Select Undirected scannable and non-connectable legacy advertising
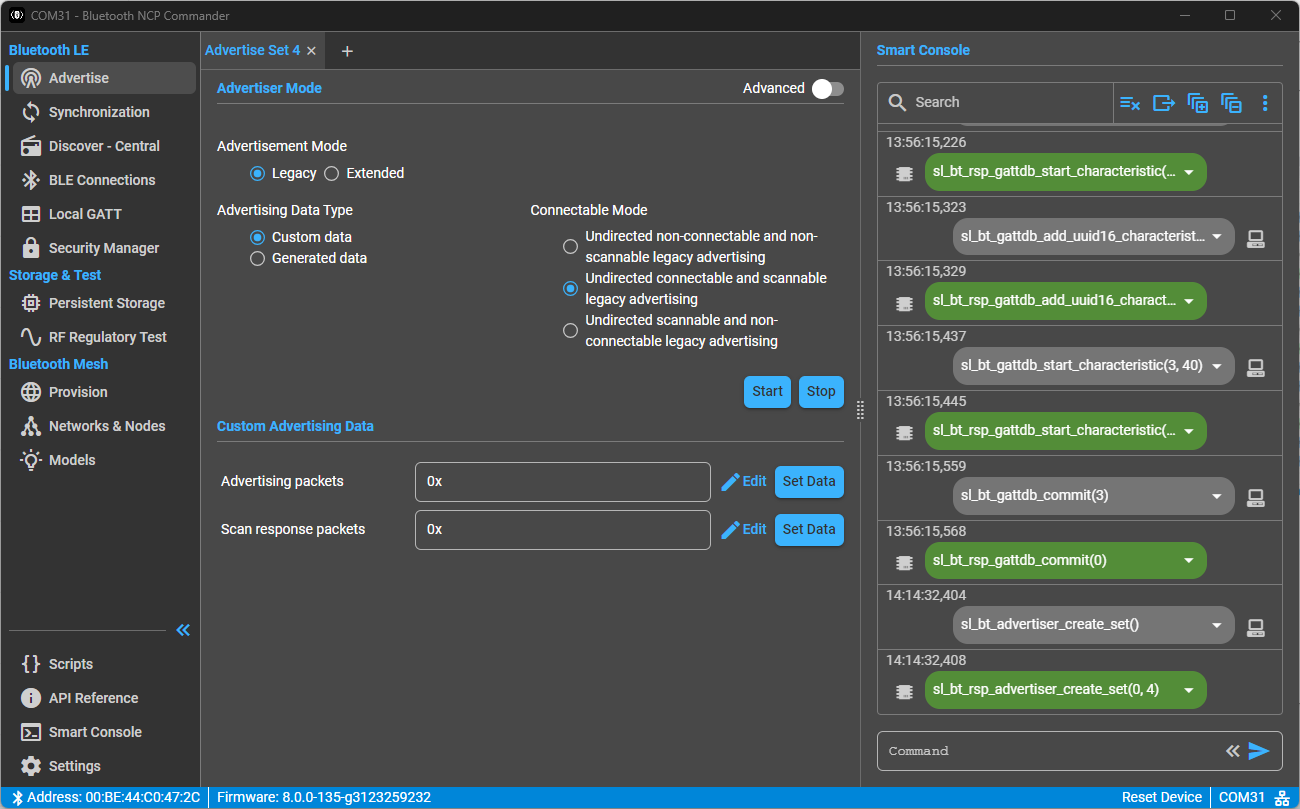This screenshot has width=1300, height=809. point(570,330)
